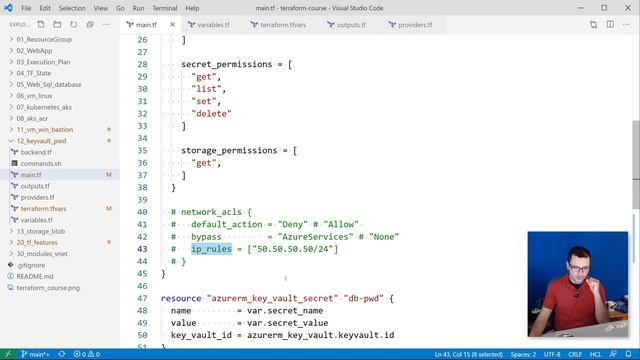Click the Open Changes icon in editor toolbar
Screen dimensions: 640x360
tap(593, 24)
